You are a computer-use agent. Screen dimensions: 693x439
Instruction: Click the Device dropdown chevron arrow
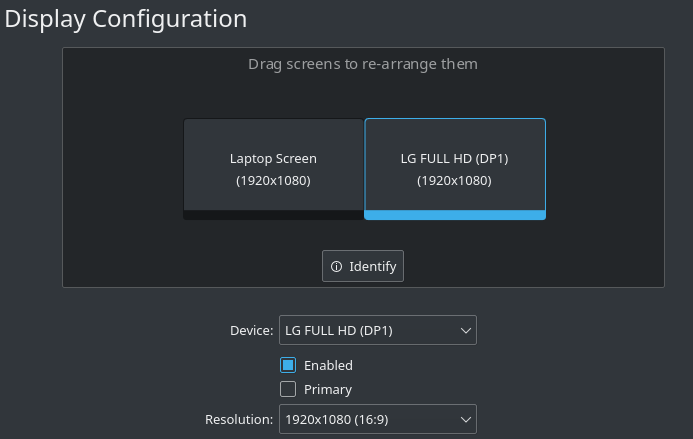[465, 330]
